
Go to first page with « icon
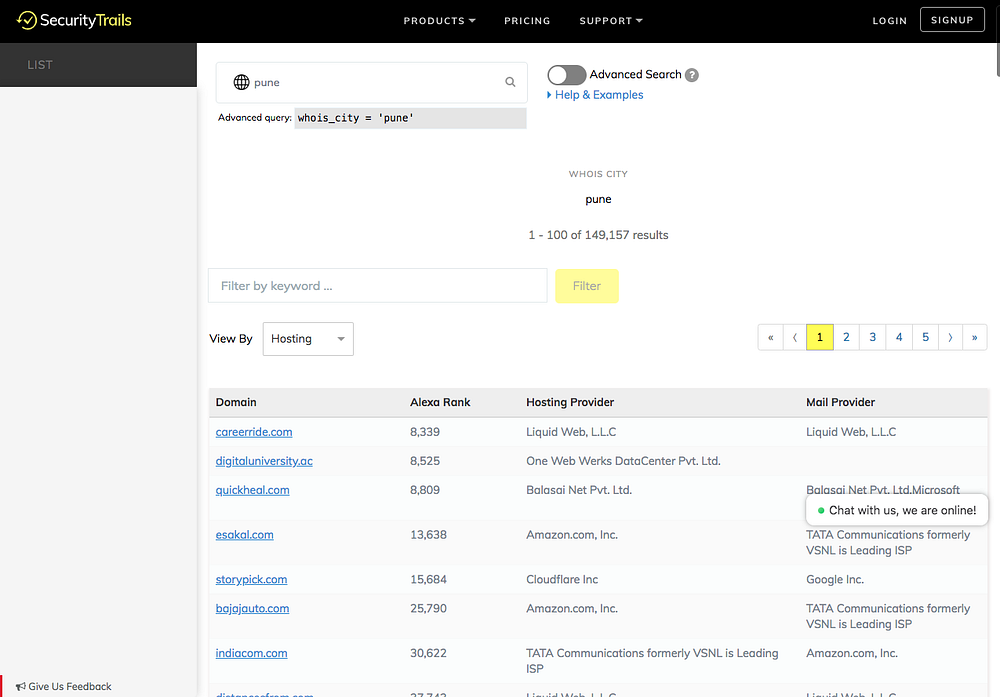point(770,337)
